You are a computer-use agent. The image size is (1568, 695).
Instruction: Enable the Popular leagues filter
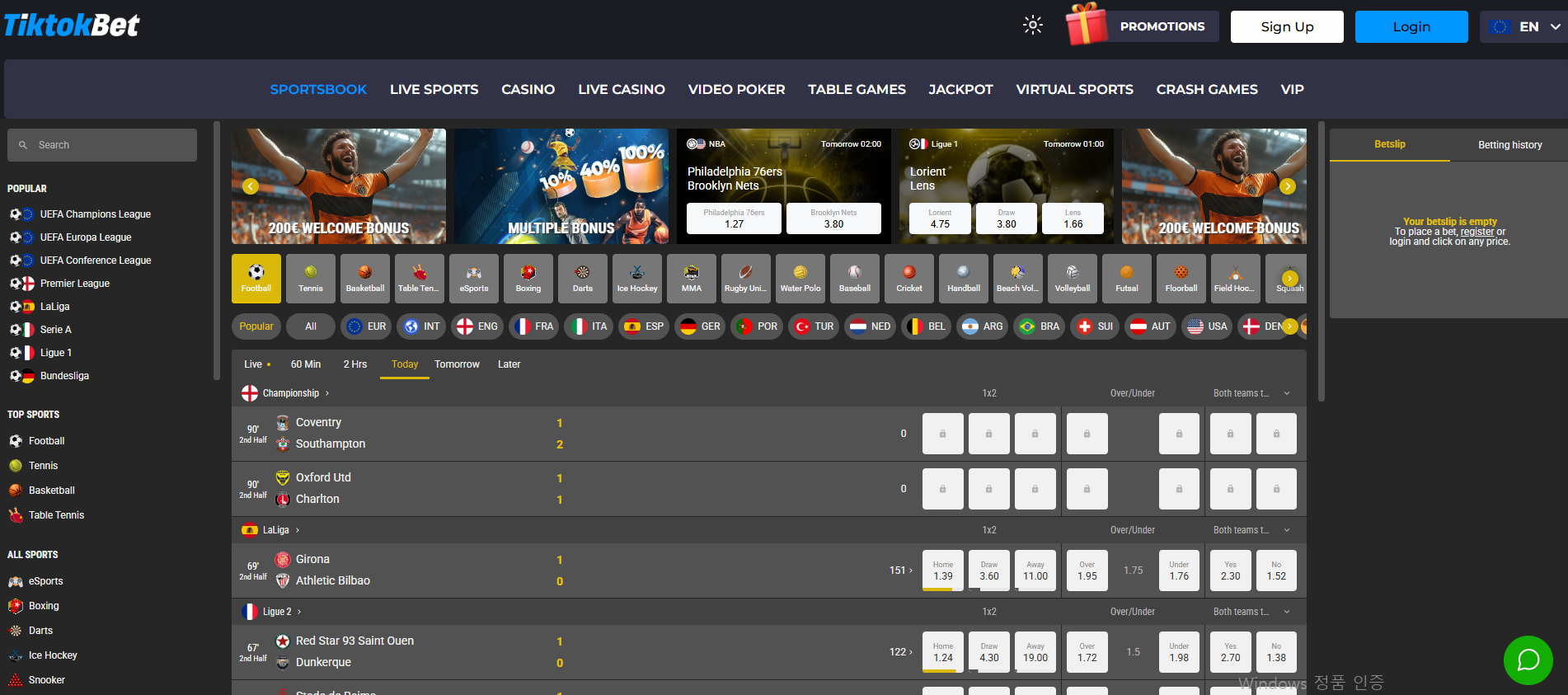point(256,326)
